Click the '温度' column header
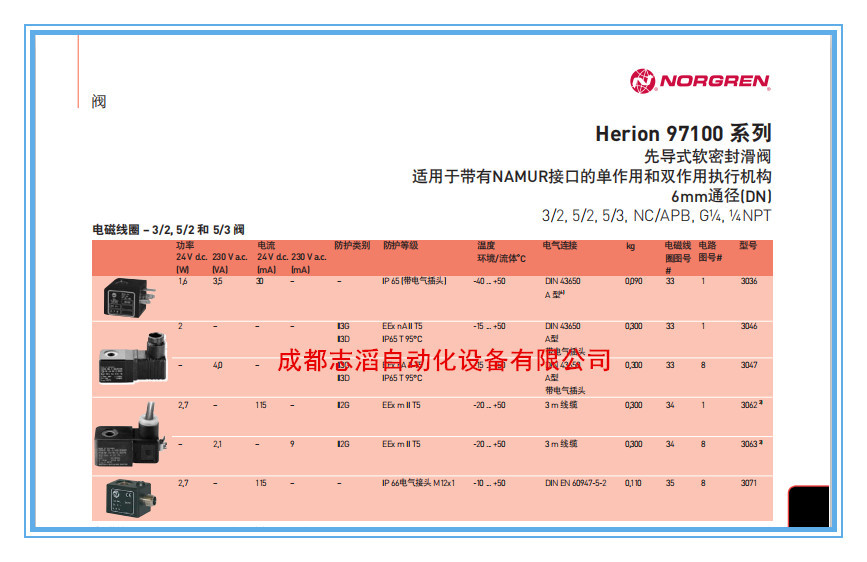 point(486,245)
